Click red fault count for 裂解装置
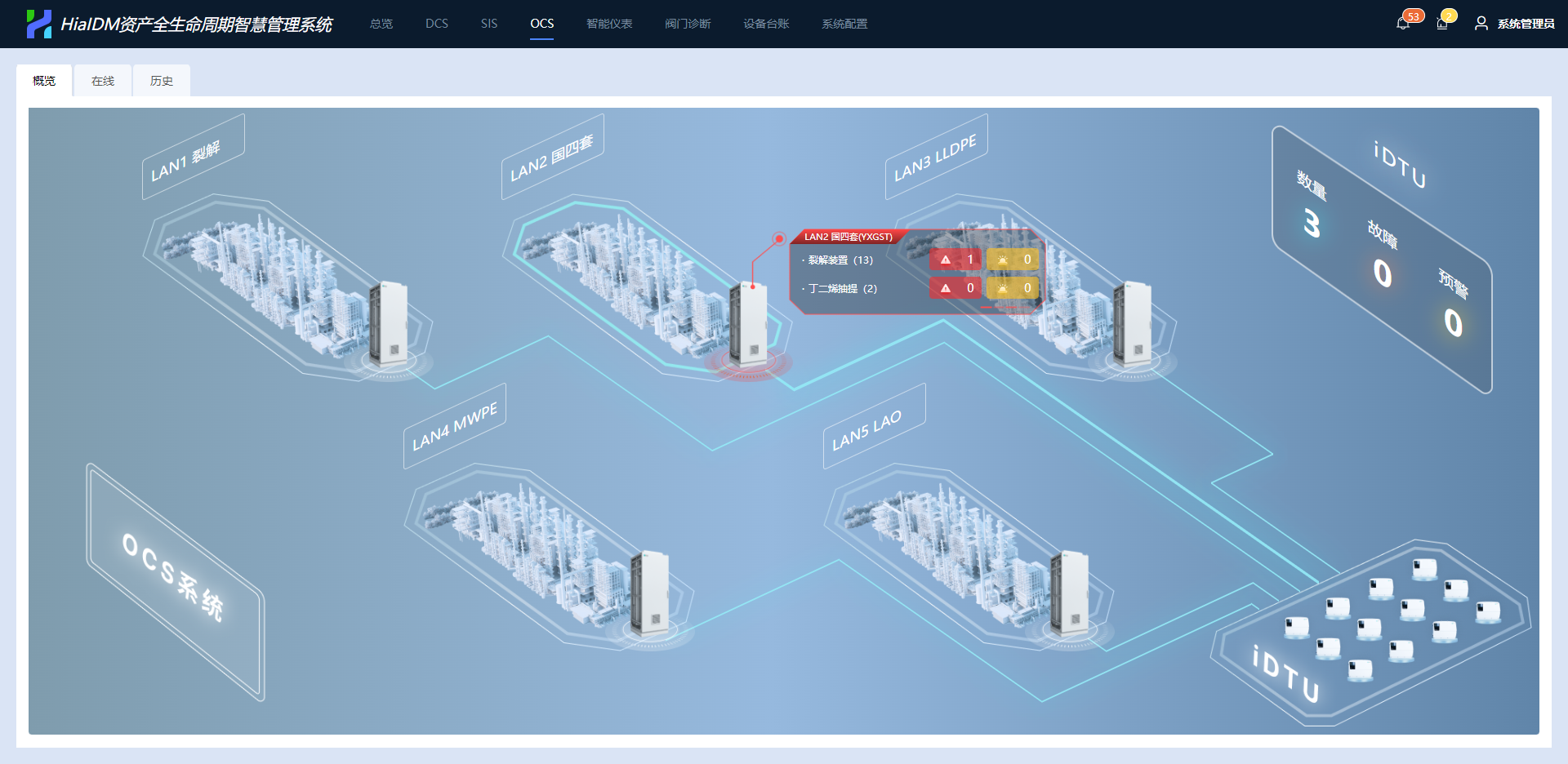This screenshot has width=1568, height=764. (x=955, y=260)
